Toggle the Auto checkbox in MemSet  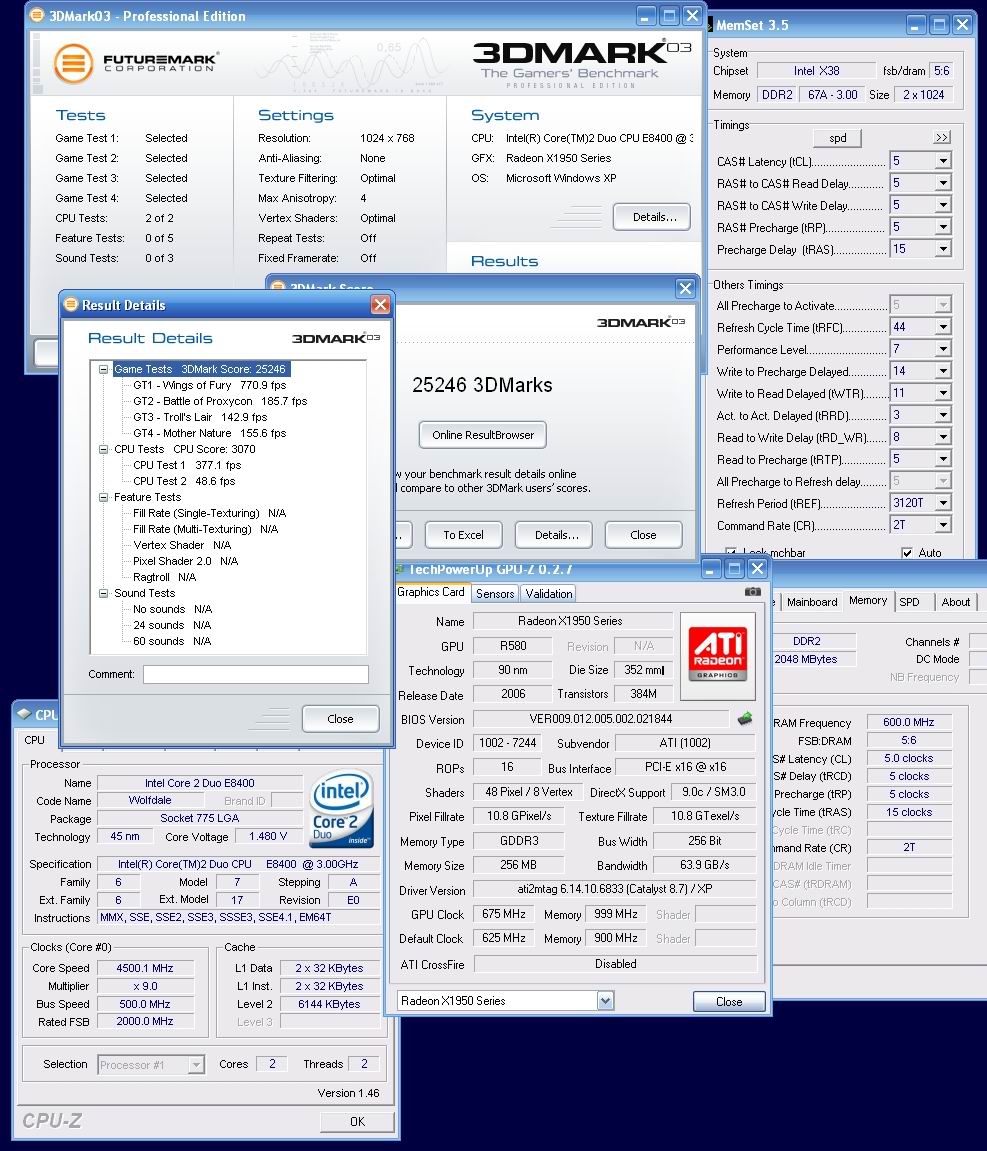pos(907,553)
